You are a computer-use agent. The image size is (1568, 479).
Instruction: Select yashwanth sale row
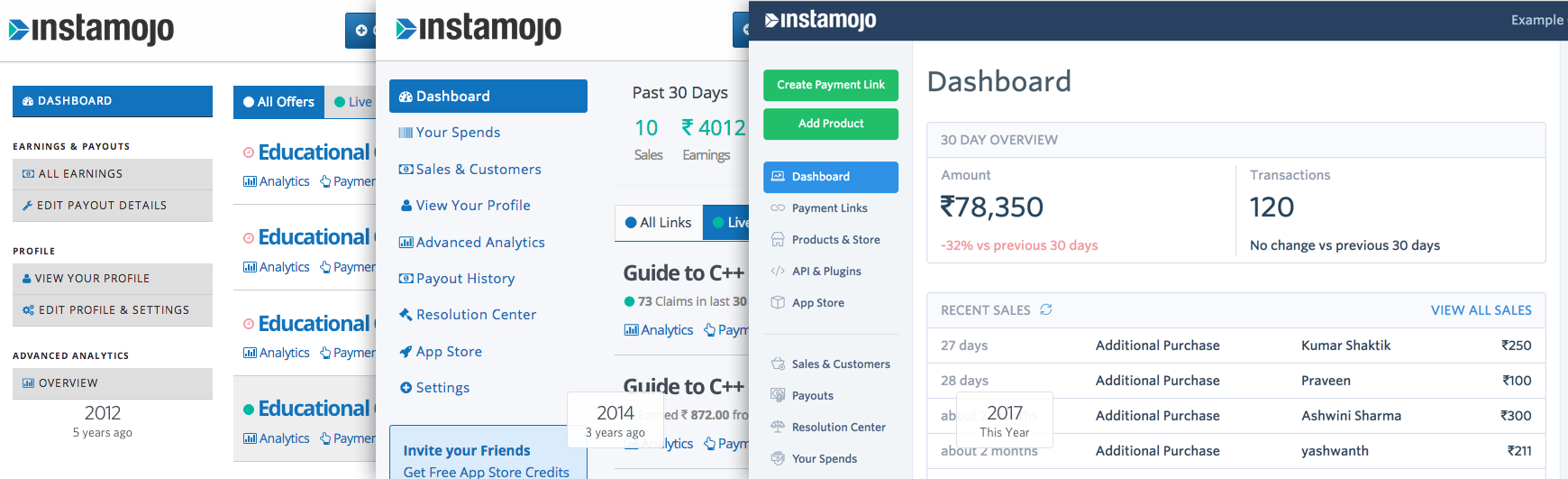pos(1236,451)
